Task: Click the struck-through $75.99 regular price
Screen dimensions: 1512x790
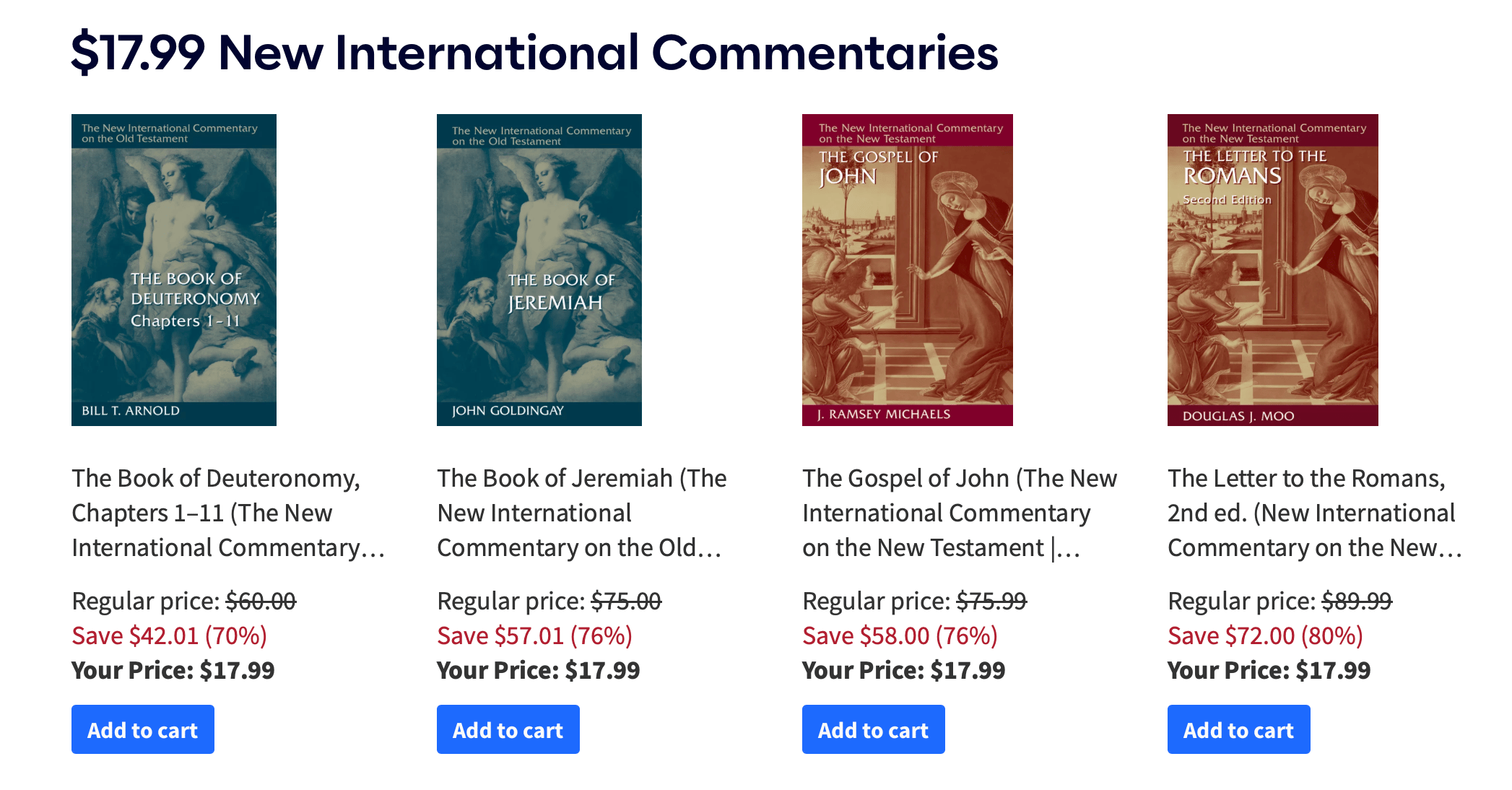Action: tap(991, 601)
